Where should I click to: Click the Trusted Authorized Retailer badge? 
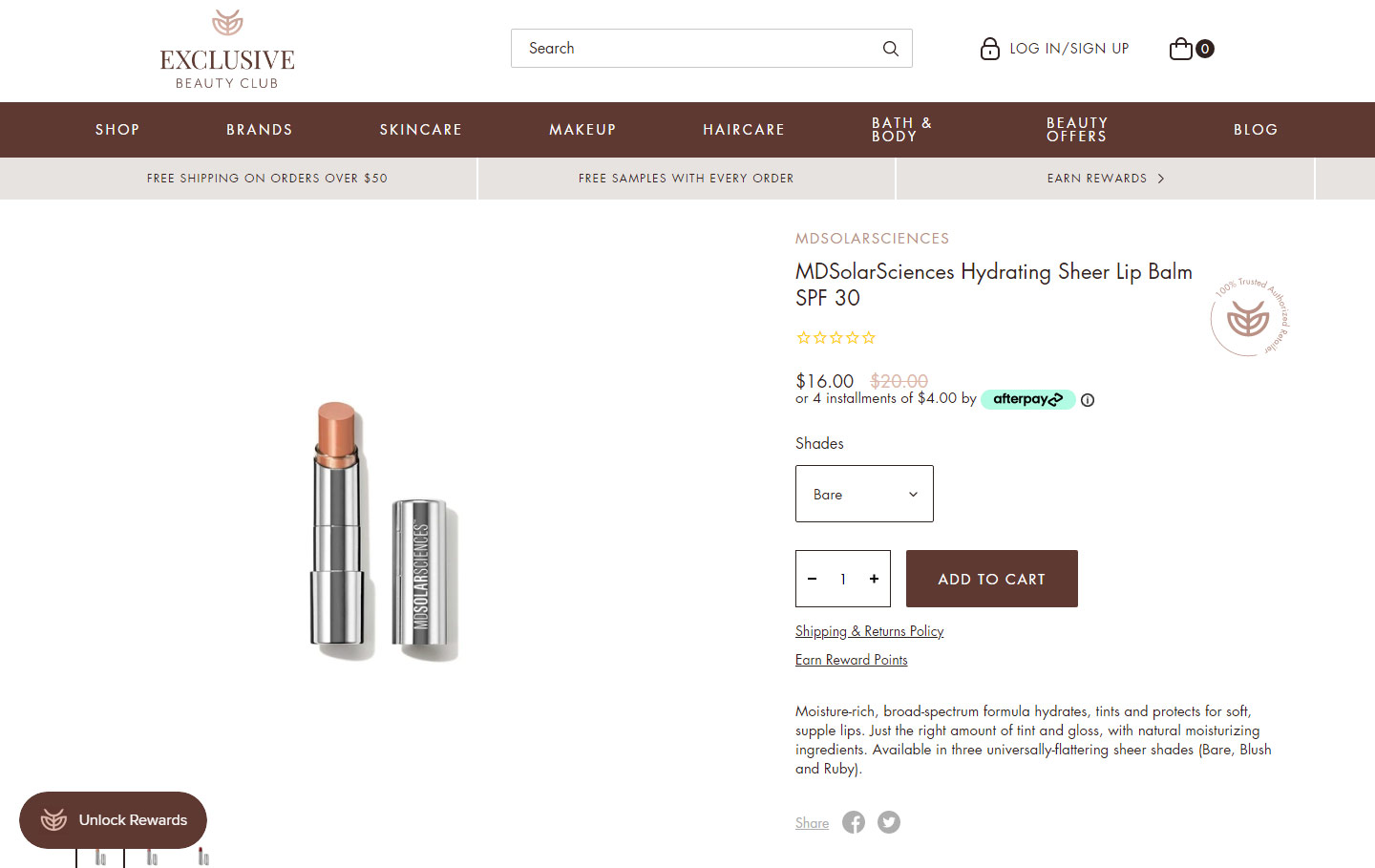[x=1250, y=318]
